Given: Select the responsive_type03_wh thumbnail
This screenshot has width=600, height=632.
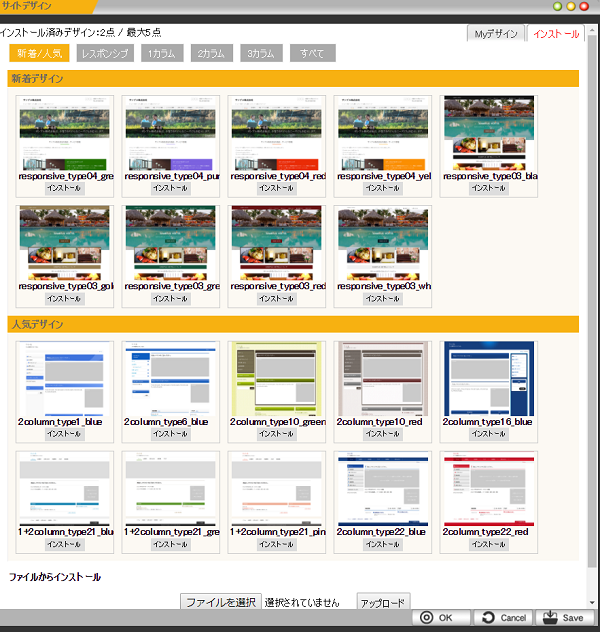Looking at the screenshot, I should coord(383,243).
